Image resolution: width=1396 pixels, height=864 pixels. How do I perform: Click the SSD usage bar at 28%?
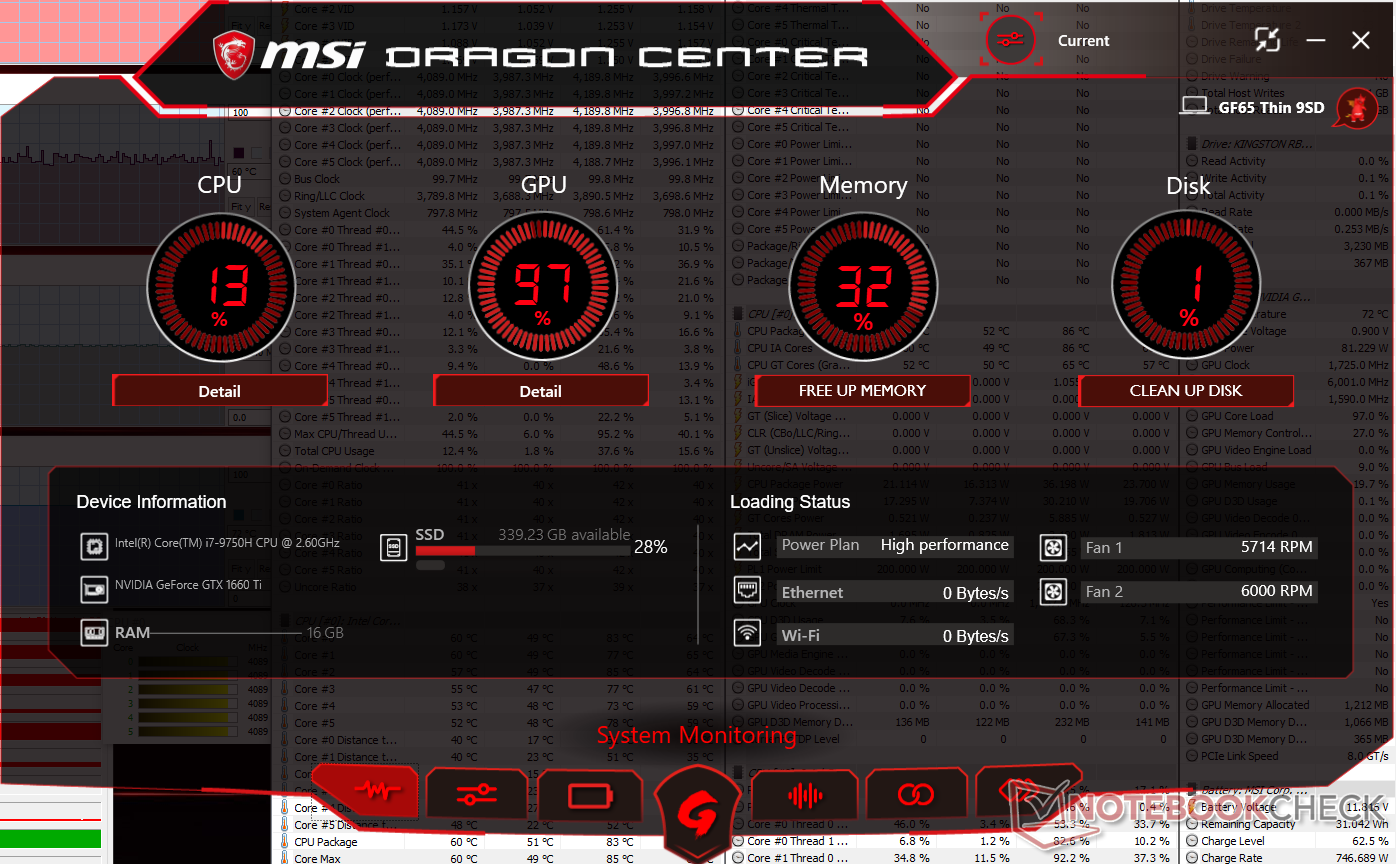(x=523, y=550)
